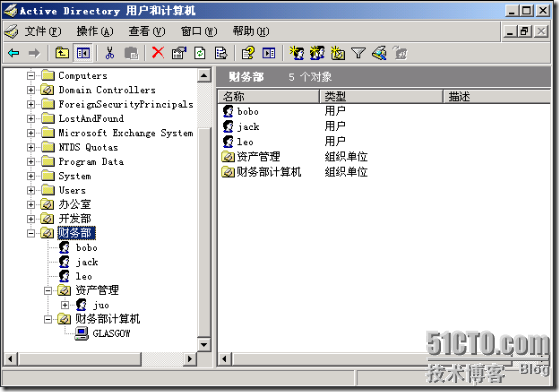
Task: Create a new user with toolbar icon
Action: click(297, 53)
